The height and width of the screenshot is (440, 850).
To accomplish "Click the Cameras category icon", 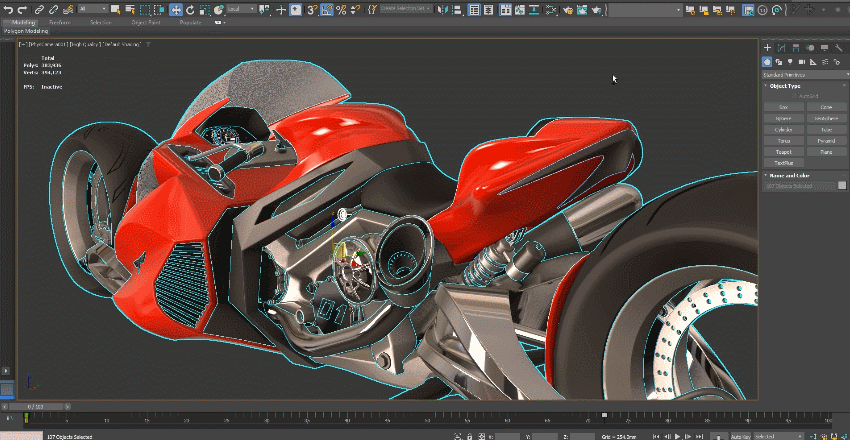I will [x=801, y=61].
